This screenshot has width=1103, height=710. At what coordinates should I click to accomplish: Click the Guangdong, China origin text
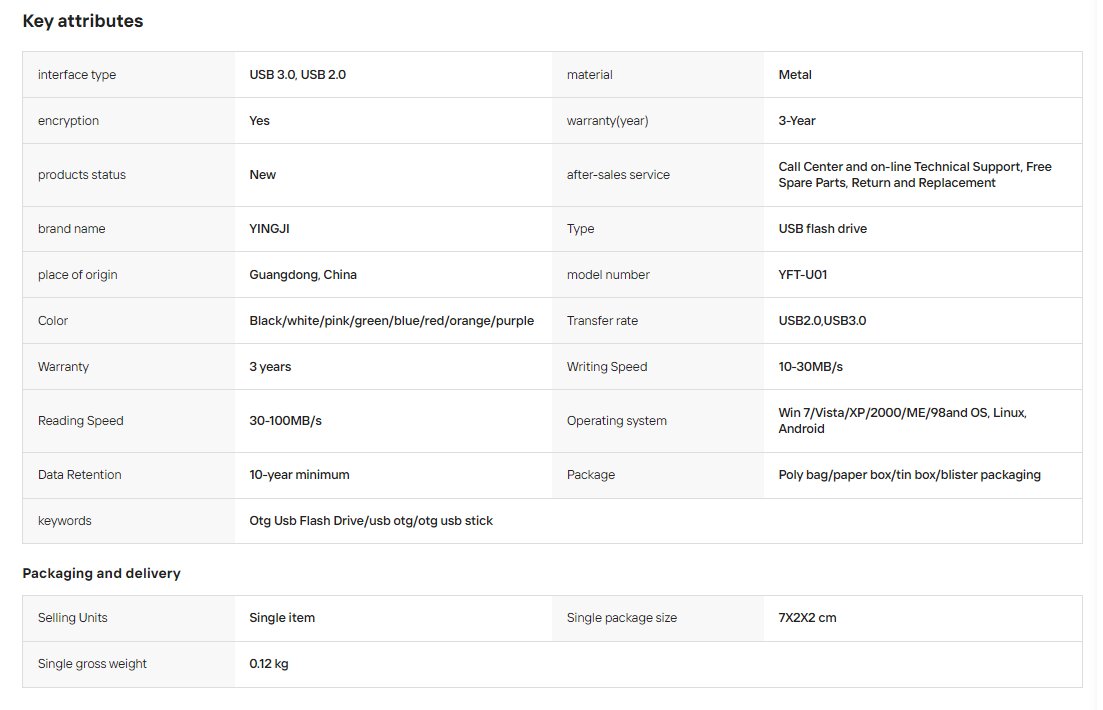coord(302,274)
